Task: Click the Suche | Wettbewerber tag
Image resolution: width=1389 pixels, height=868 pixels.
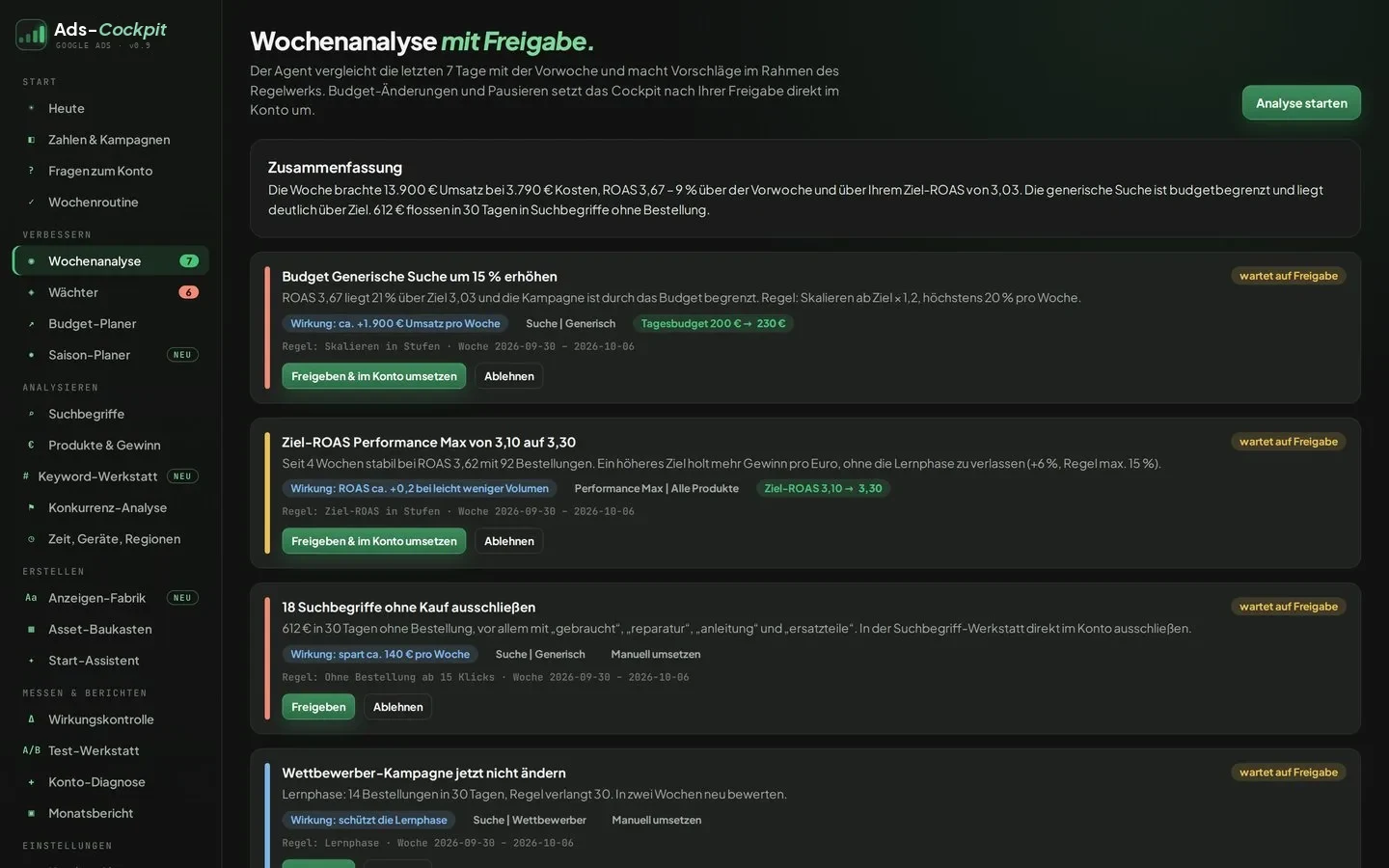Action: pyautogui.click(x=530, y=821)
